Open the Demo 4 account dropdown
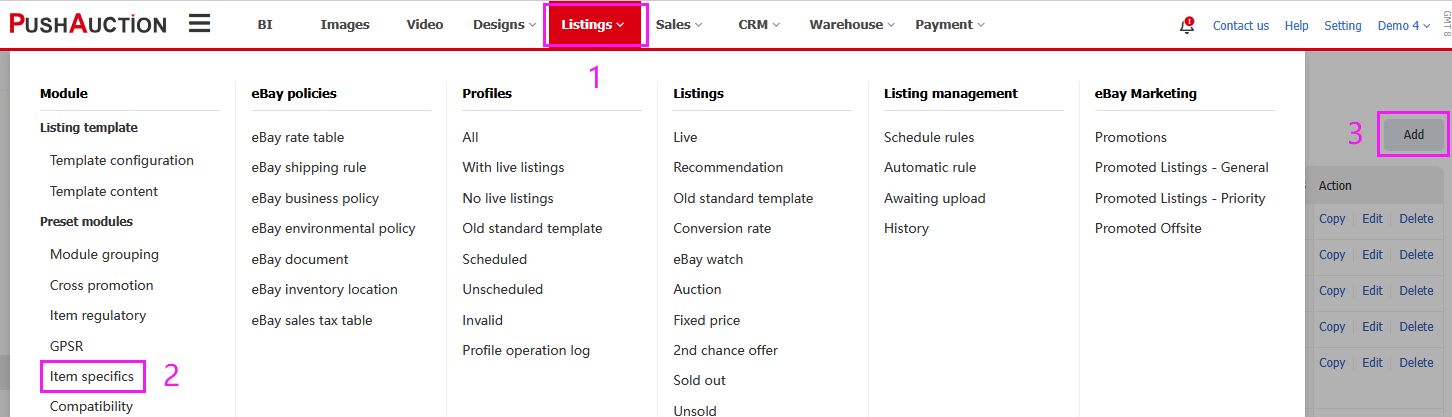1452x417 pixels. pyautogui.click(x=1404, y=26)
